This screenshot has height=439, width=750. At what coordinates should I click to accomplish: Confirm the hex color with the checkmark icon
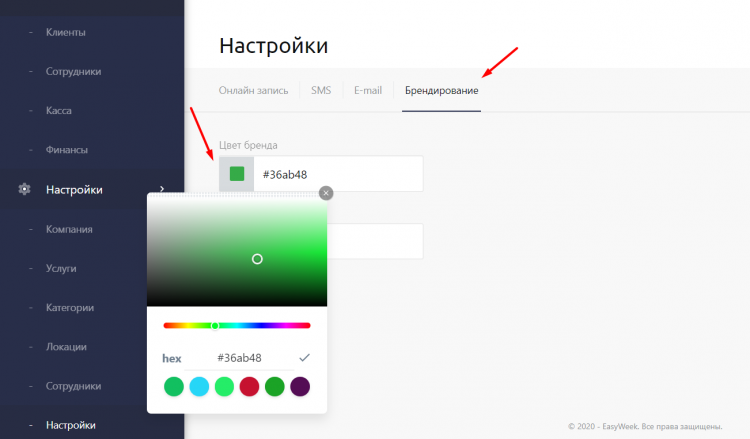click(x=304, y=357)
